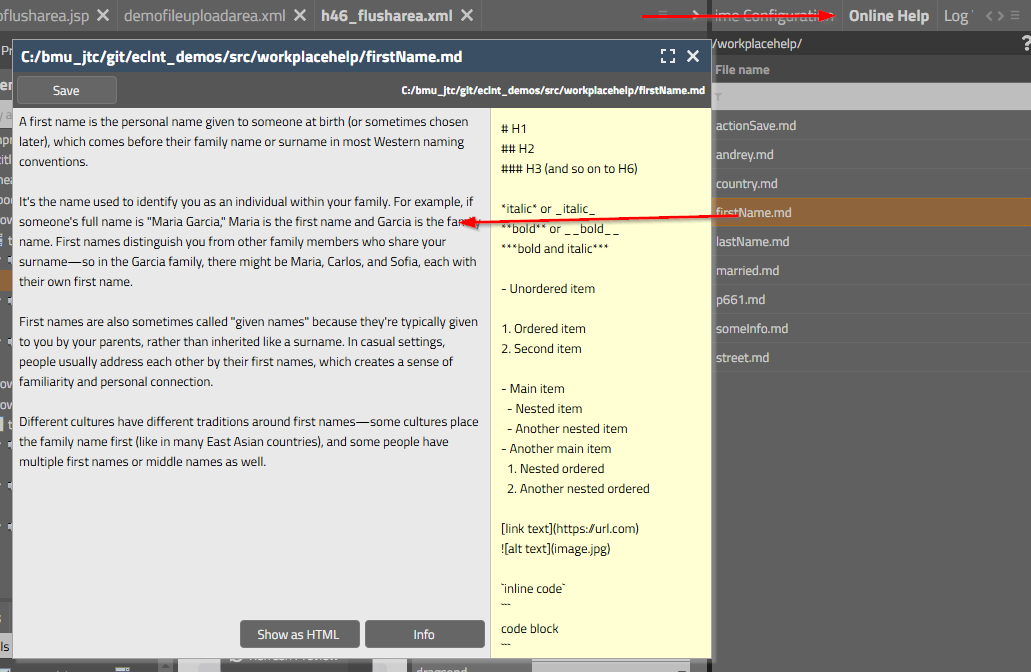The image size is (1031, 672).
Task: Switch to the Online Help tab
Action: point(888,15)
